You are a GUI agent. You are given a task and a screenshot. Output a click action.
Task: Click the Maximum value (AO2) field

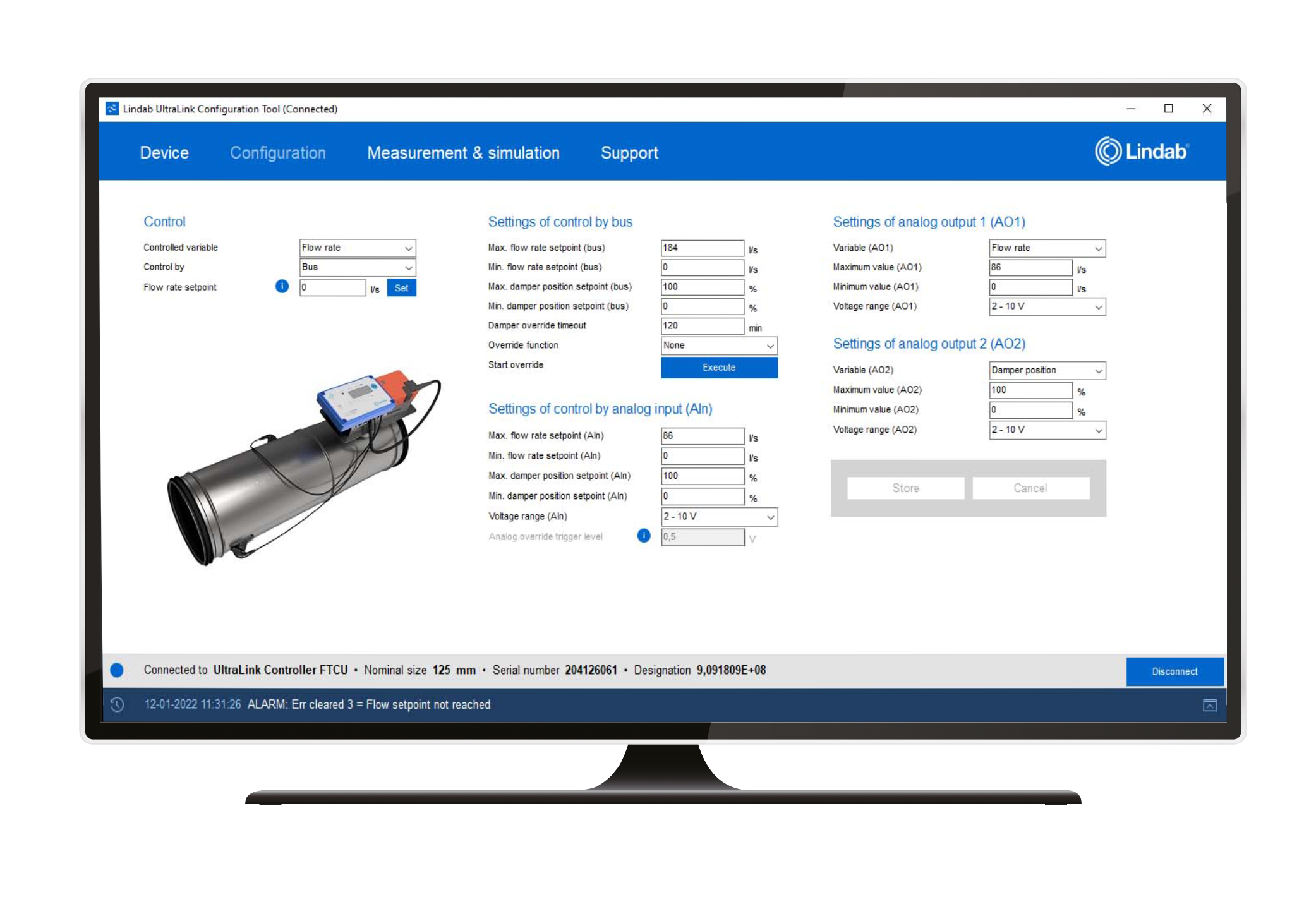coord(1030,390)
